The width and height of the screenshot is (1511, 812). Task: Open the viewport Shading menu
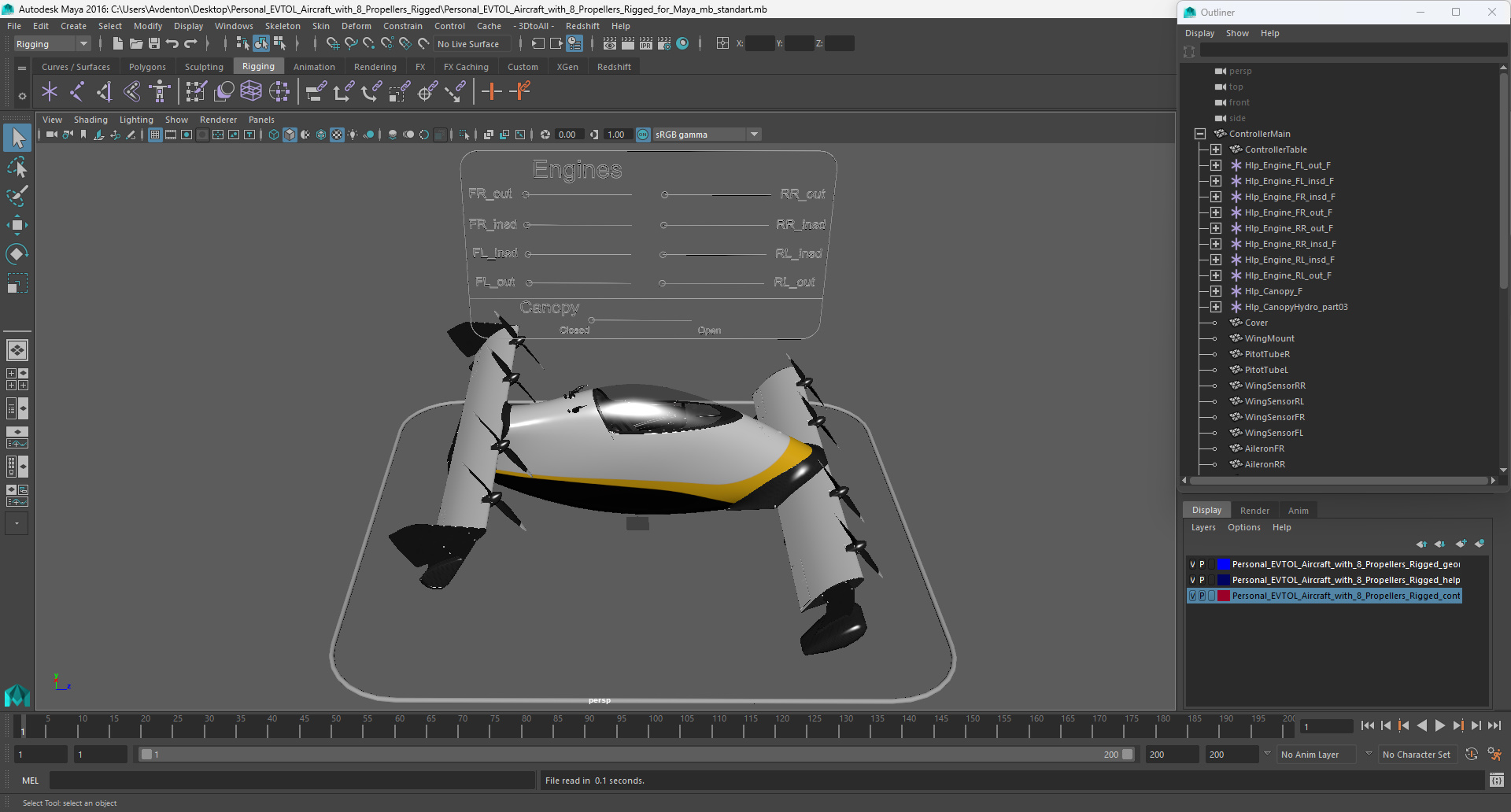click(91, 120)
